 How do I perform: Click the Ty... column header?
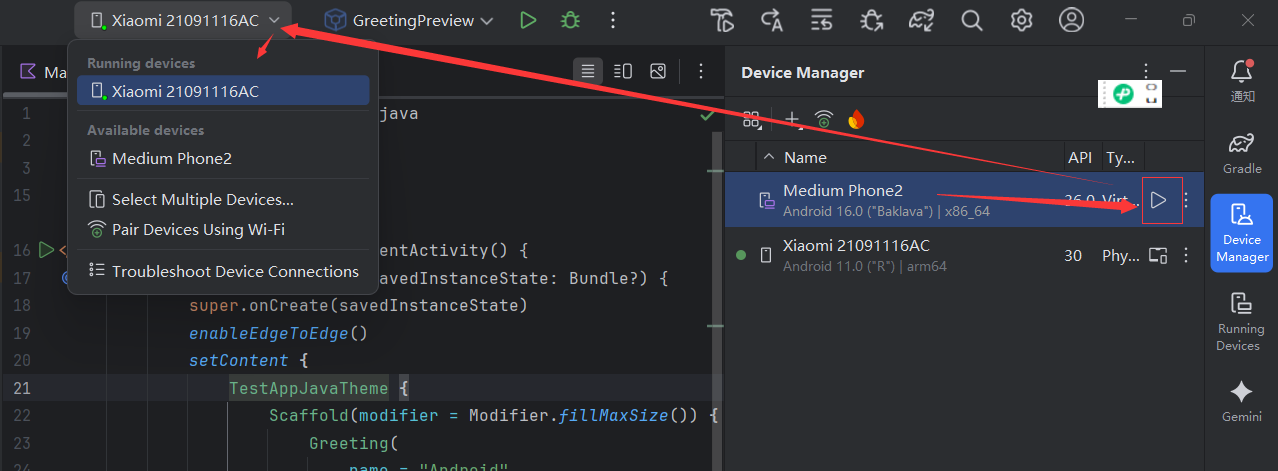click(1122, 157)
